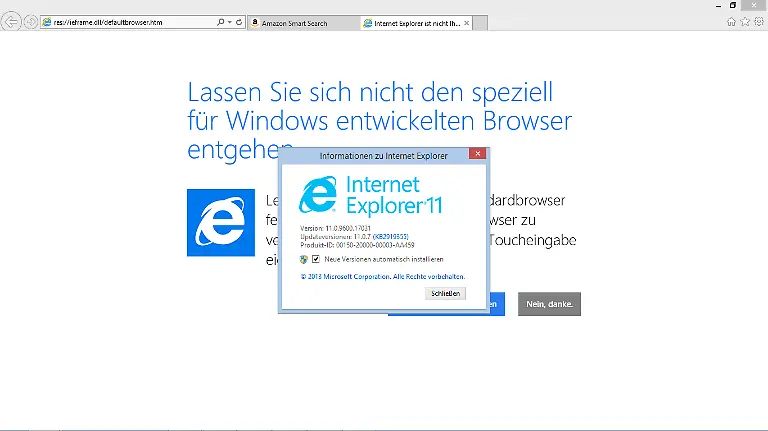Open a new tab with the blank tab button
Image resolution: width=768 pixels, height=431 pixels.
[480, 23]
